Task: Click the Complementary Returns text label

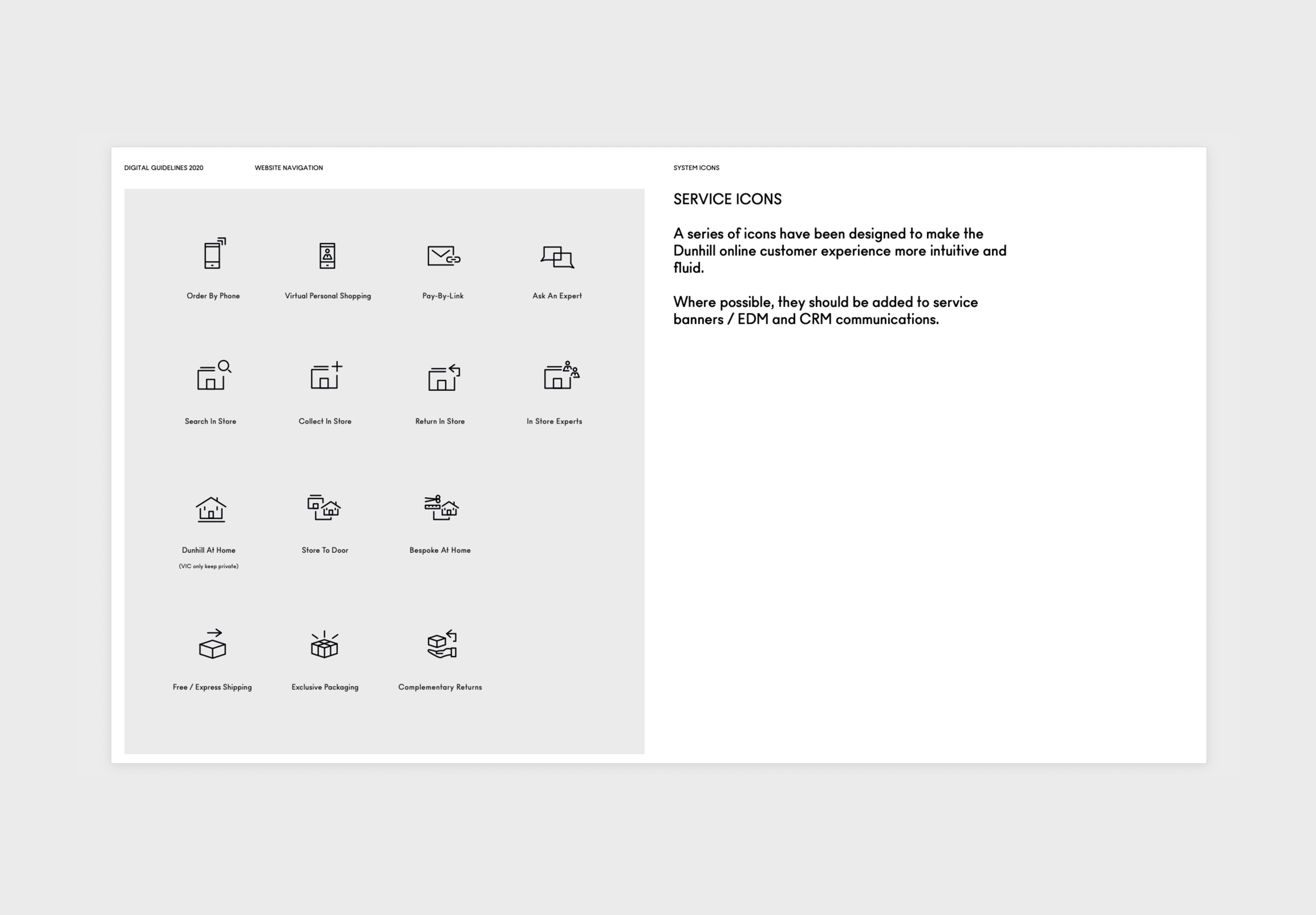Action: point(440,687)
